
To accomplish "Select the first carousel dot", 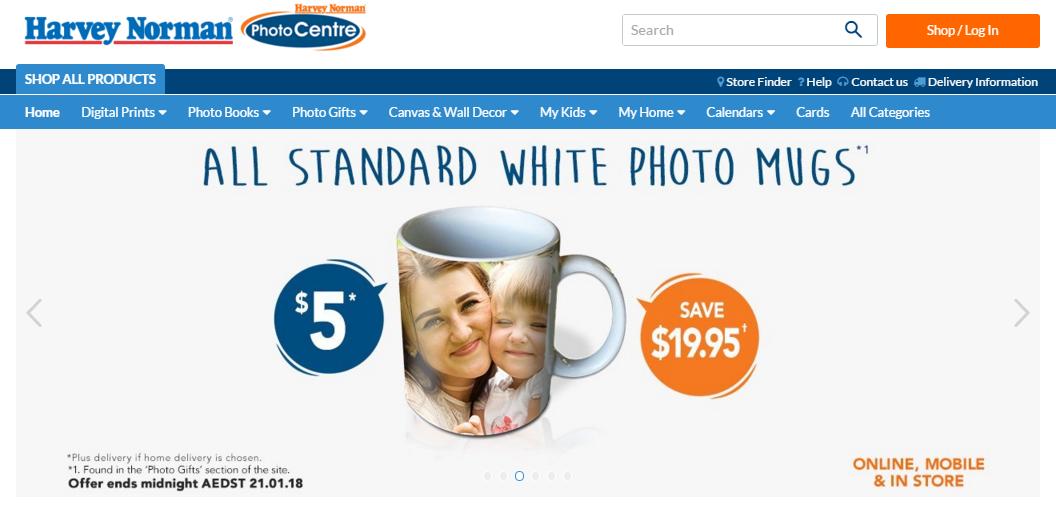I will [x=488, y=476].
